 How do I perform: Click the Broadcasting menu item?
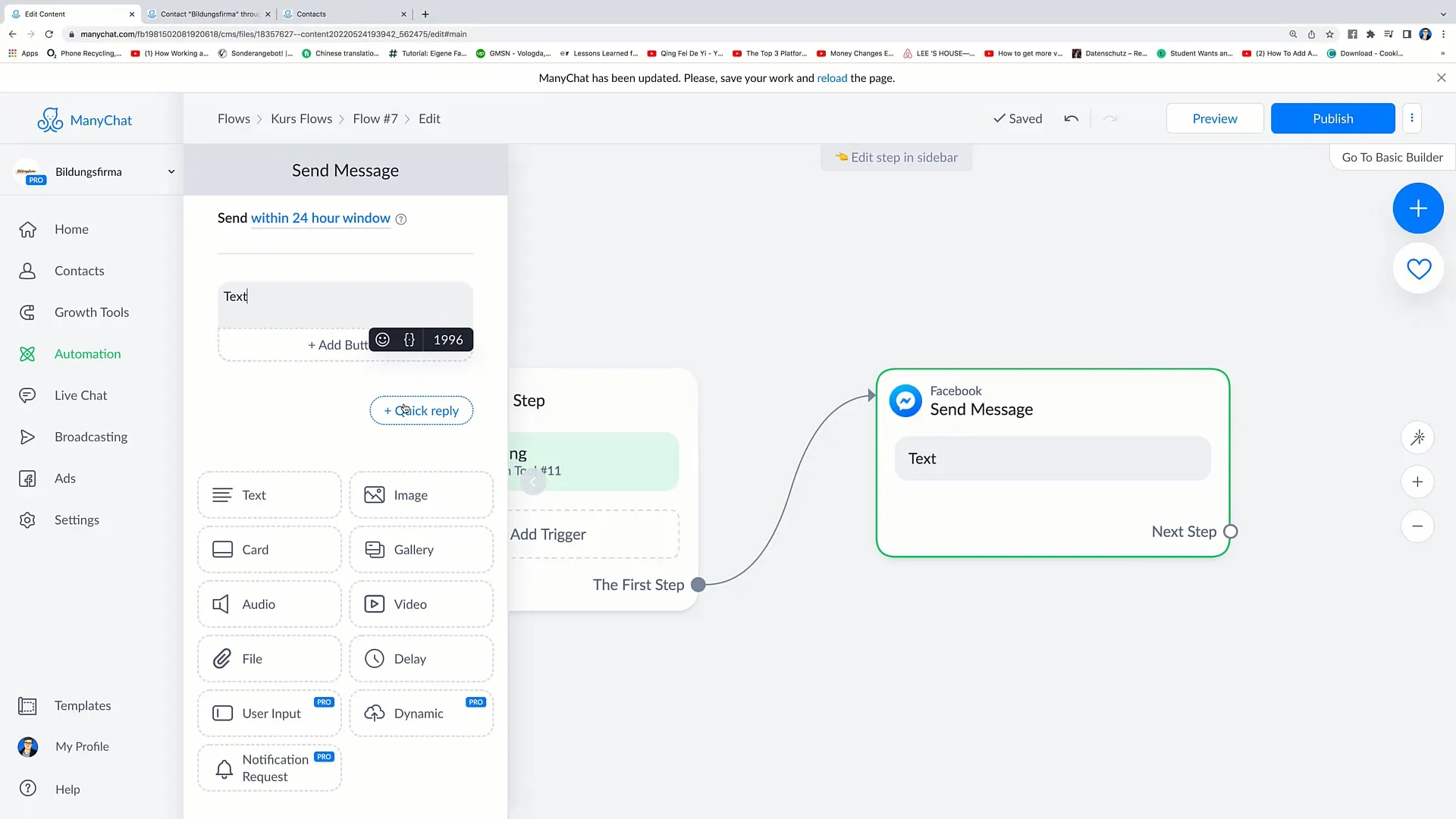91,436
